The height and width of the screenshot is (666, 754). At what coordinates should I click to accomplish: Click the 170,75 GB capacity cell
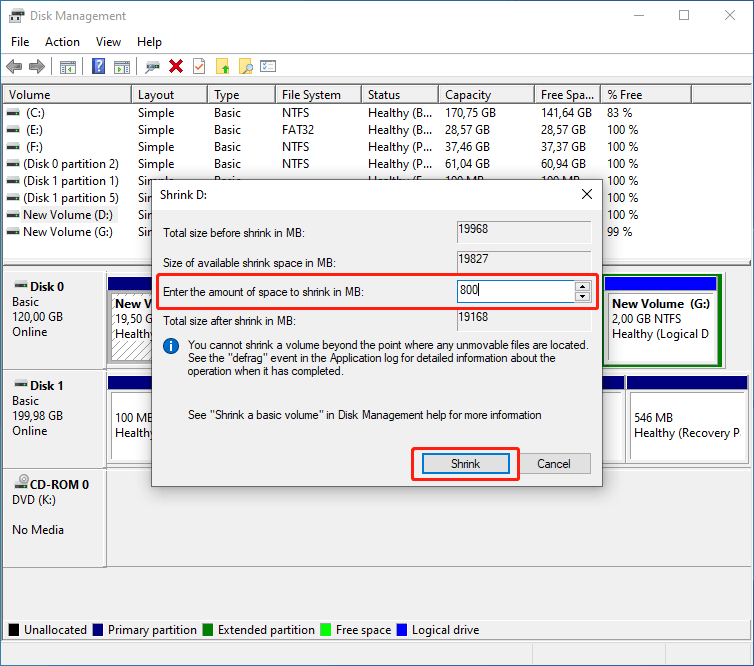[470, 113]
